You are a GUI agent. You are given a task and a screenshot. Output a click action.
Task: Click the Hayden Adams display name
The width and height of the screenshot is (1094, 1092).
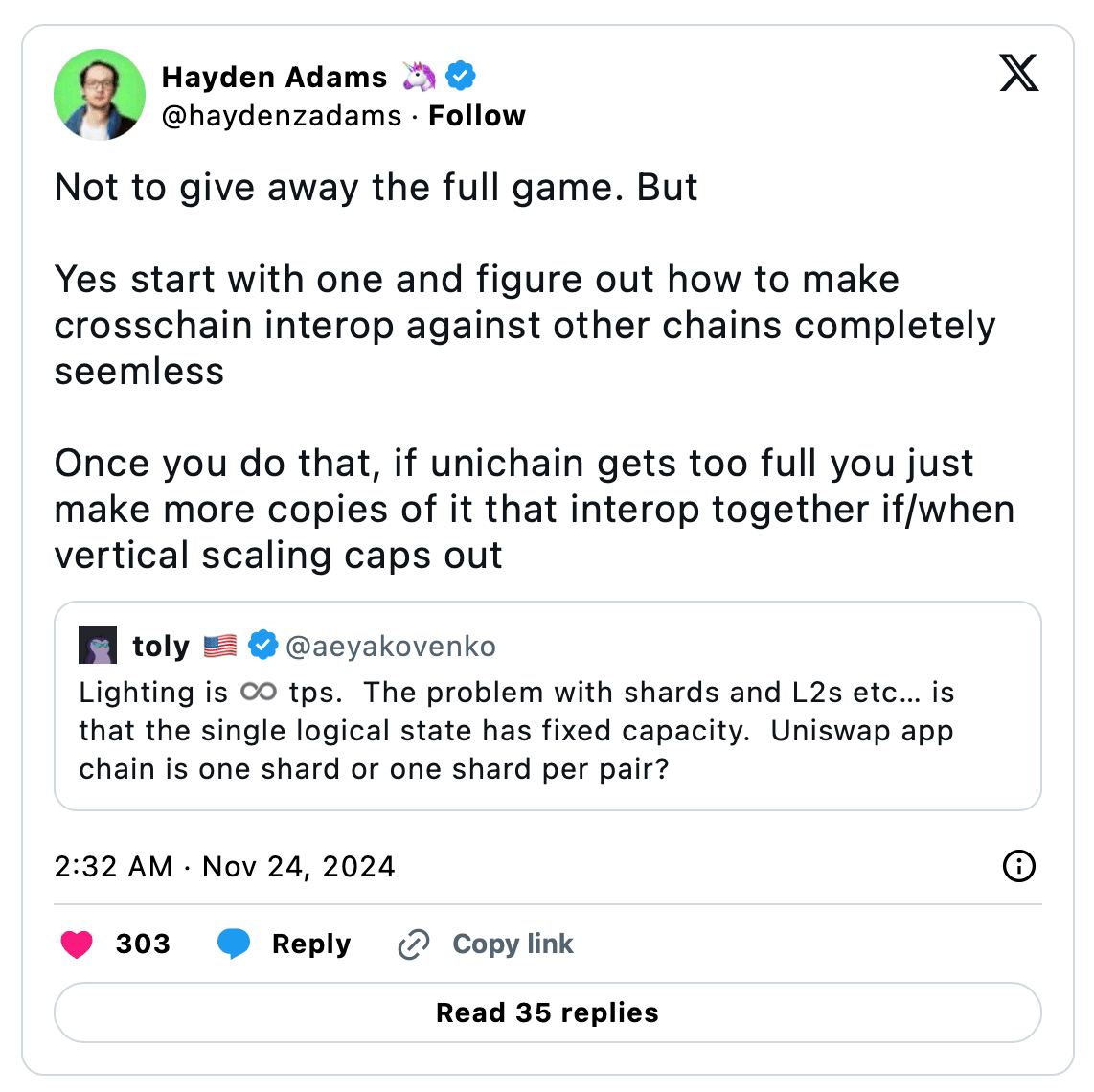click(x=274, y=77)
